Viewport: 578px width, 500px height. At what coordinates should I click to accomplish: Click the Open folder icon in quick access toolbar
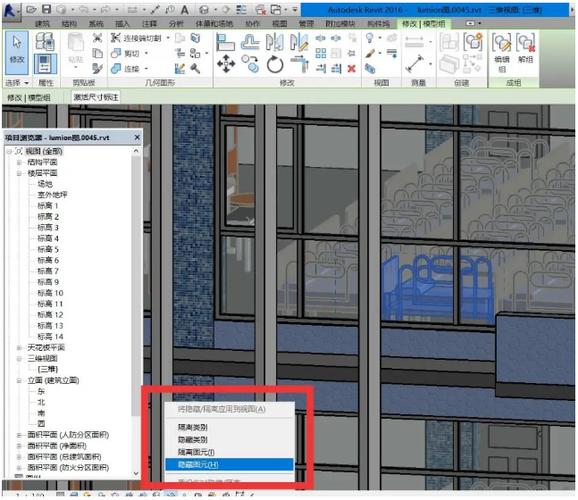(x=31, y=9)
